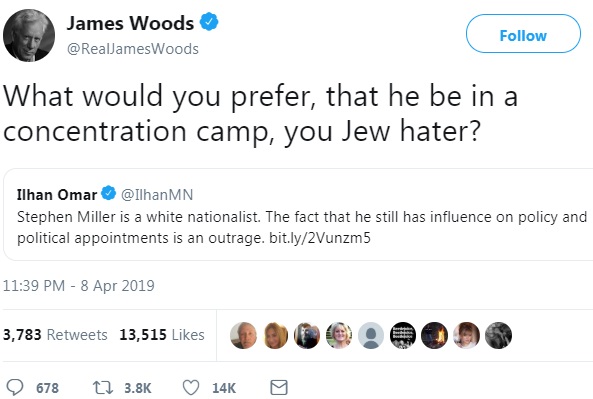Image resolution: width=593 pixels, height=399 pixels.
Task: Open the @RealJamesWoods handle link
Action: coord(133,49)
